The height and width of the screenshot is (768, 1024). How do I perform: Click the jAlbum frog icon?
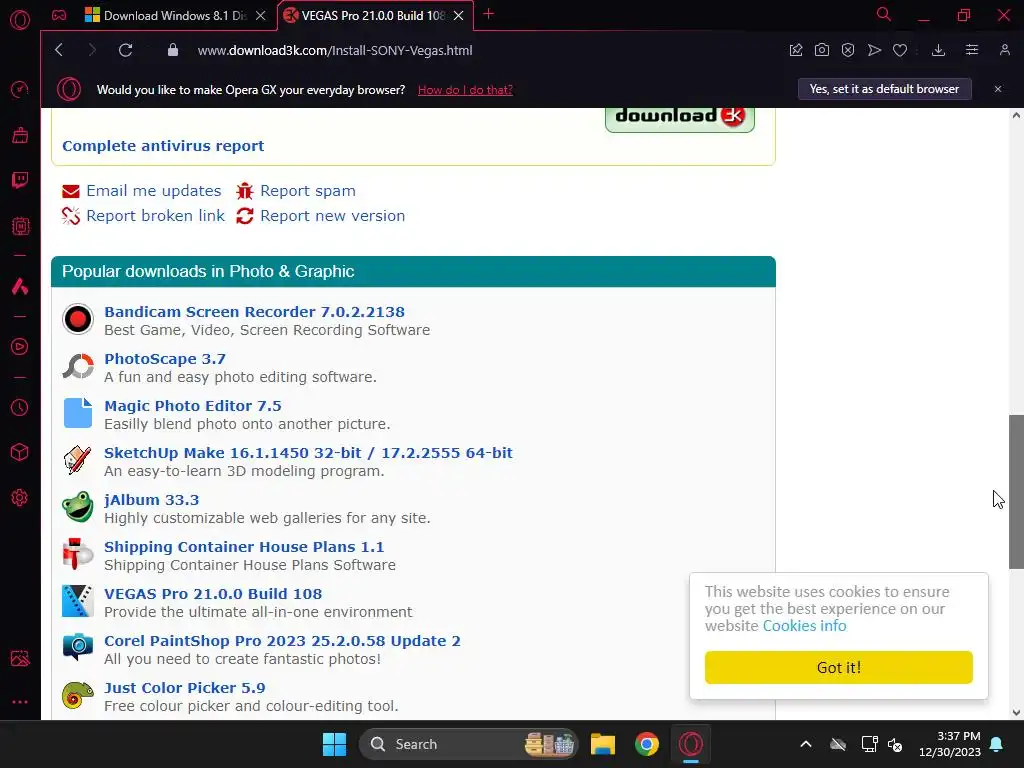[x=78, y=507]
